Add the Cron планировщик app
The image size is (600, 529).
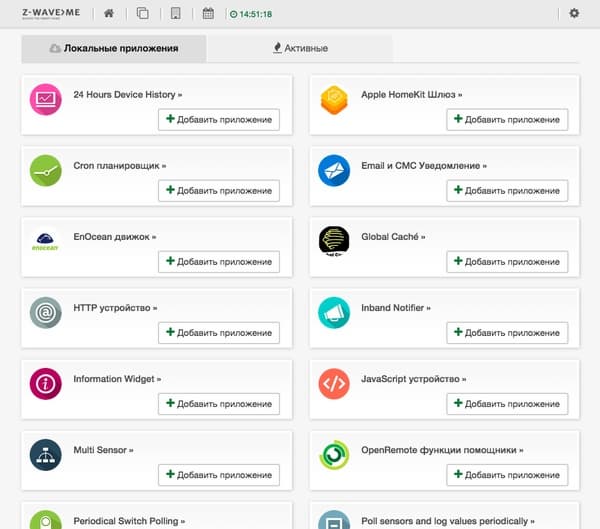[x=219, y=191]
